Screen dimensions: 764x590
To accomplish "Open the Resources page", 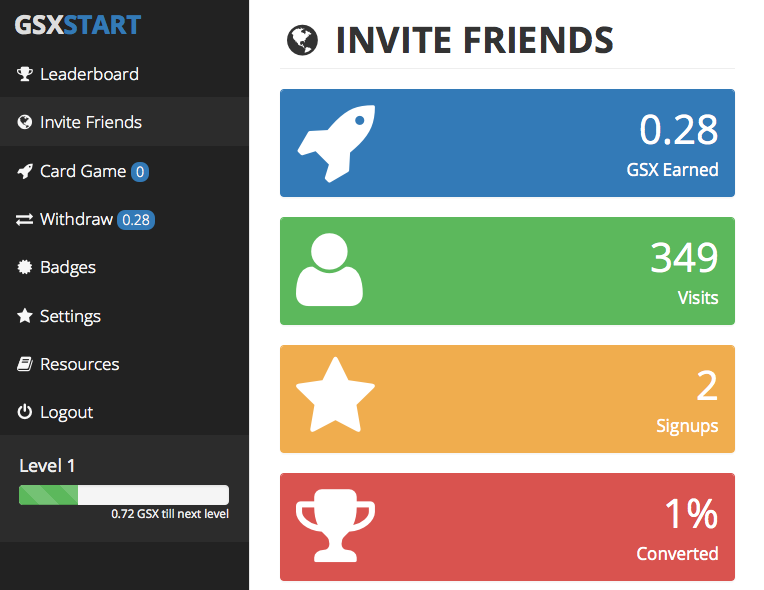I will pyautogui.click(x=79, y=364).
